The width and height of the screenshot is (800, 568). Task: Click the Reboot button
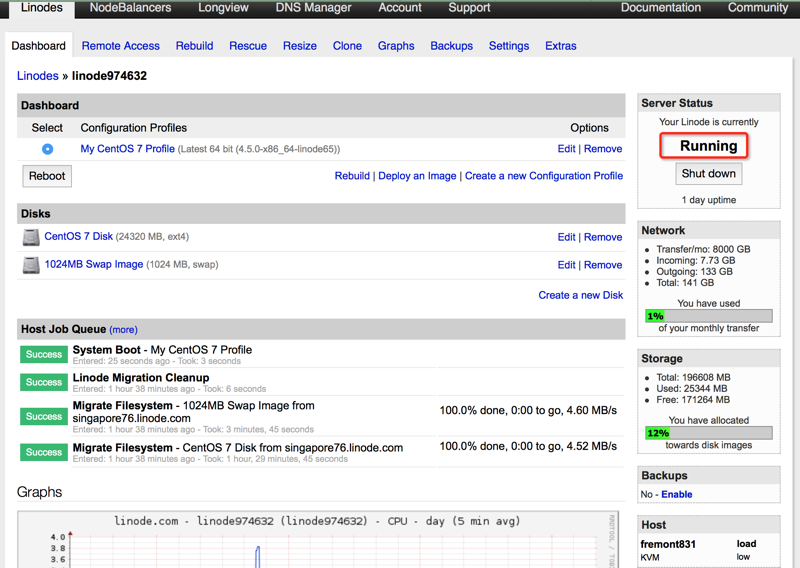click(47, 176)
